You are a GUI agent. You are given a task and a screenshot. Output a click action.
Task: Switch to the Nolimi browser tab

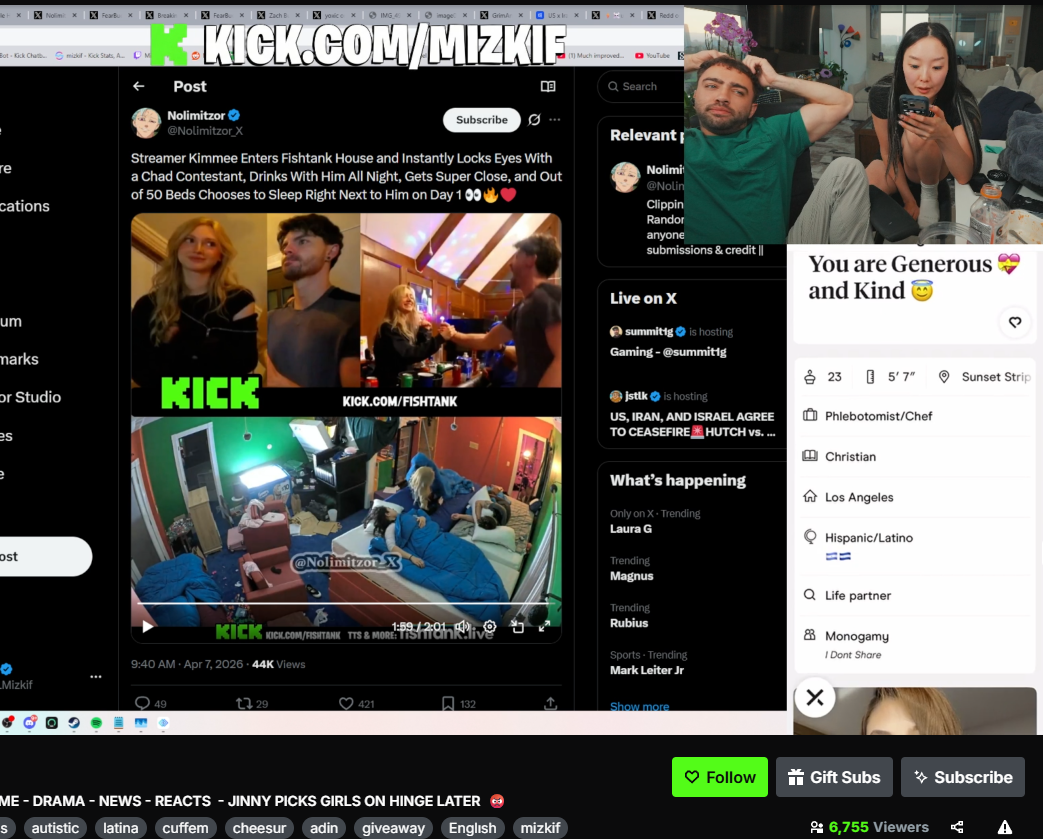(x=55, y=15)
